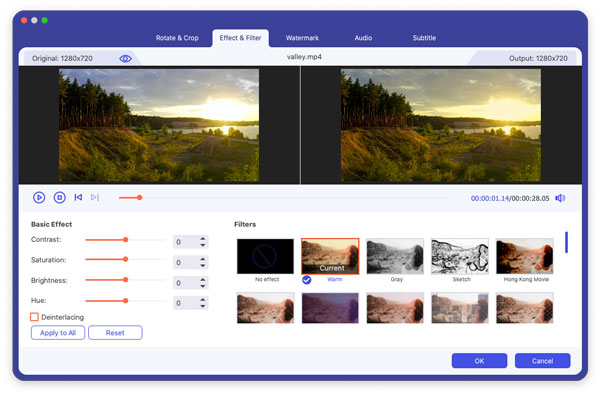Open the Watermark tab

302,38
